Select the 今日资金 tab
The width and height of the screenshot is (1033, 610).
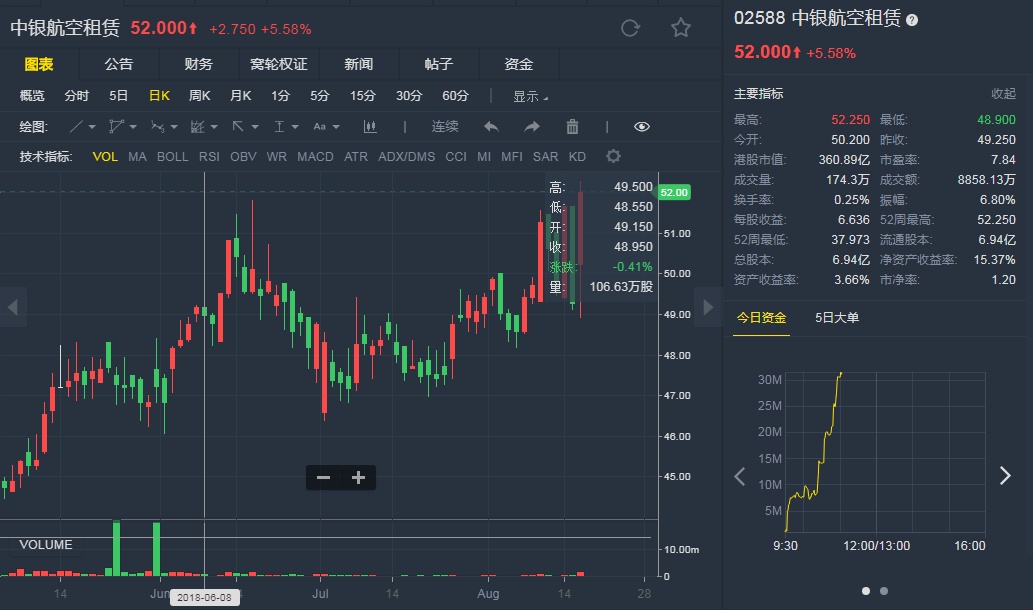point(761,318)
